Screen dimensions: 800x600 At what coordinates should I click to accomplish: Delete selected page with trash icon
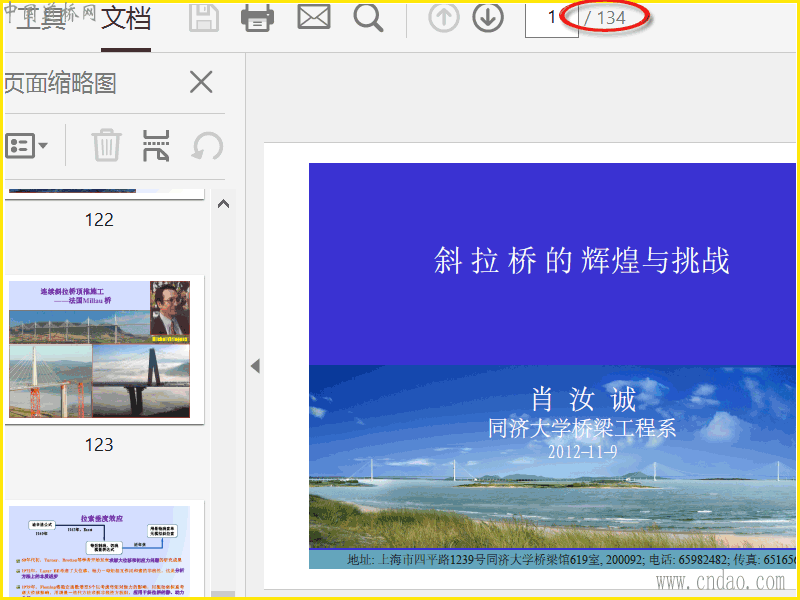pyautogui.click(x=106, y=145)
